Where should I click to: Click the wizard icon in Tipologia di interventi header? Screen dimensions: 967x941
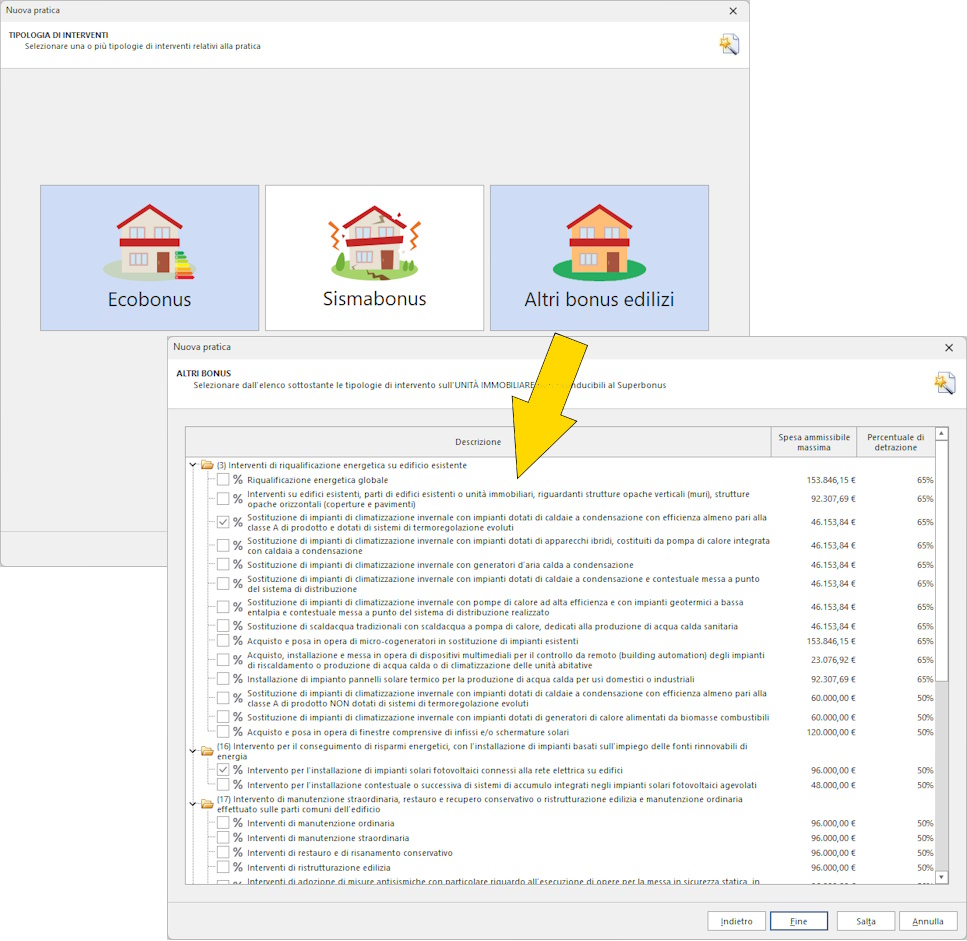(728, 44)
